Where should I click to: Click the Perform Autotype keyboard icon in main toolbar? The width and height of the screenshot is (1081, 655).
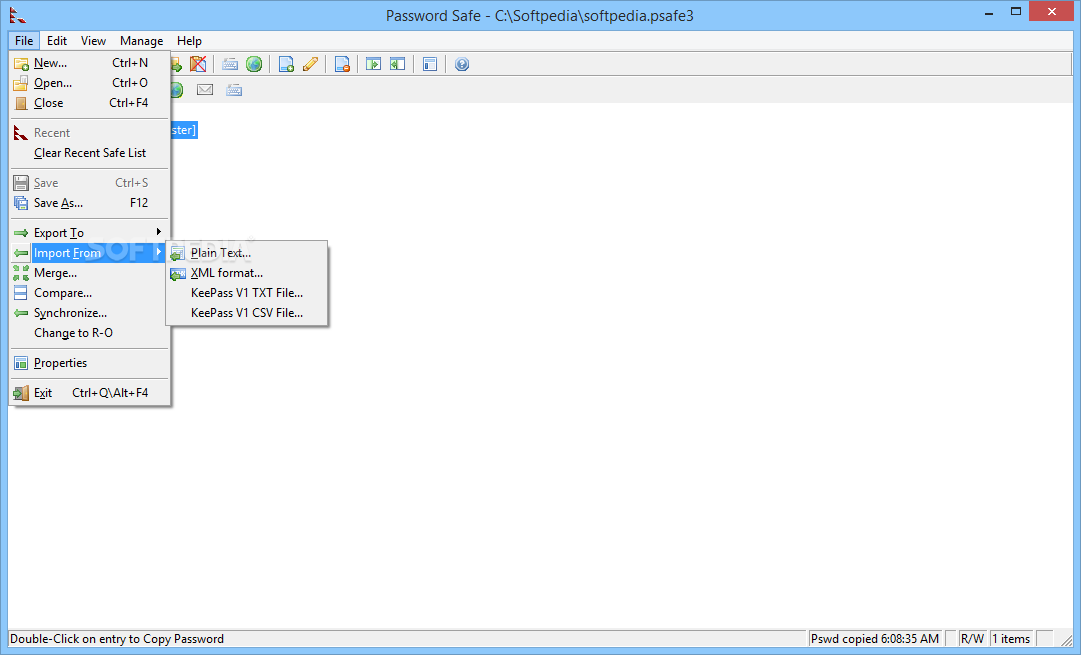click(x=230, y=64)
